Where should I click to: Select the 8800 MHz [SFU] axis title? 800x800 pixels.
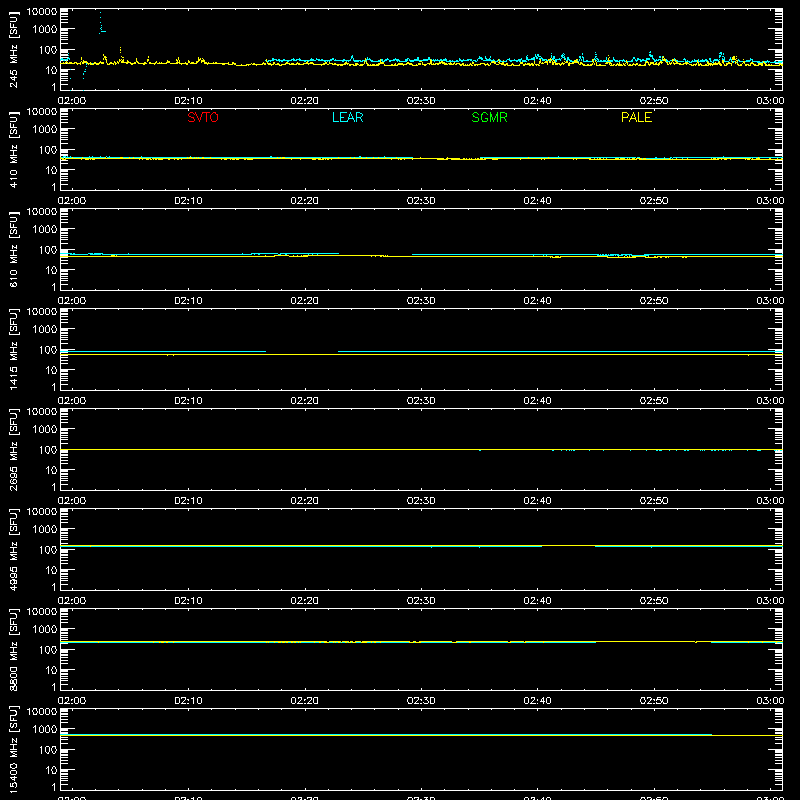click(13, 649)
